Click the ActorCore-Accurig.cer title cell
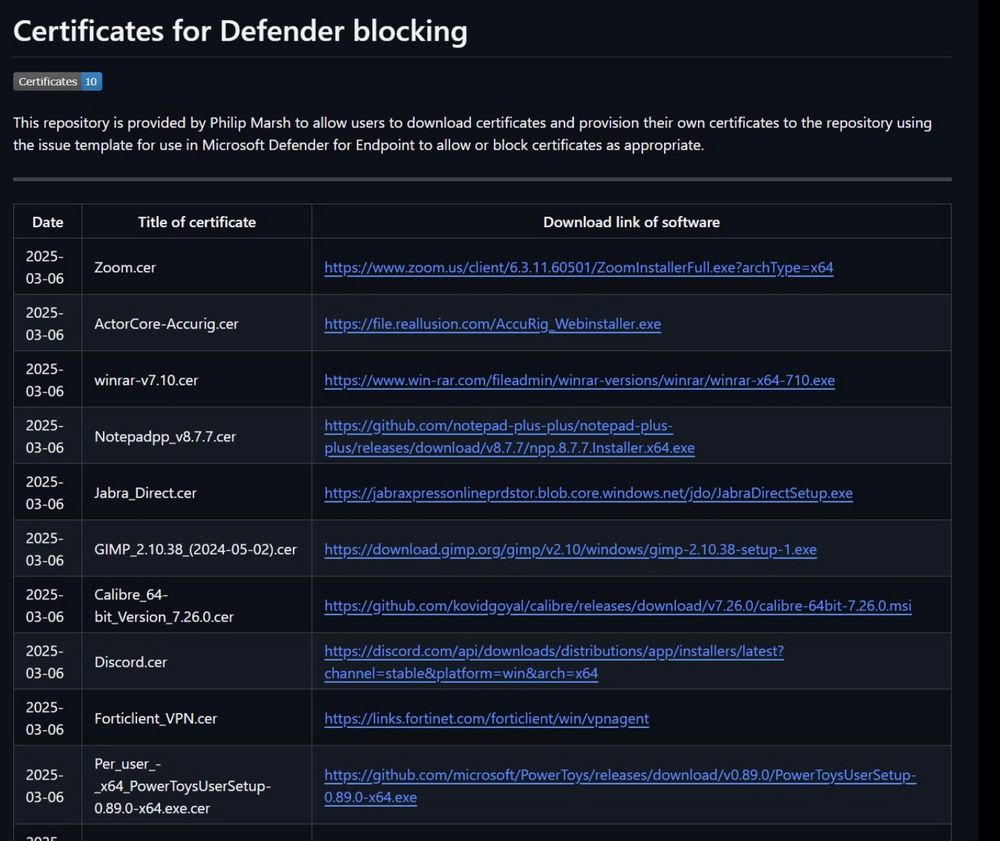Screen dimensions: 1000x841 (166, 324)
